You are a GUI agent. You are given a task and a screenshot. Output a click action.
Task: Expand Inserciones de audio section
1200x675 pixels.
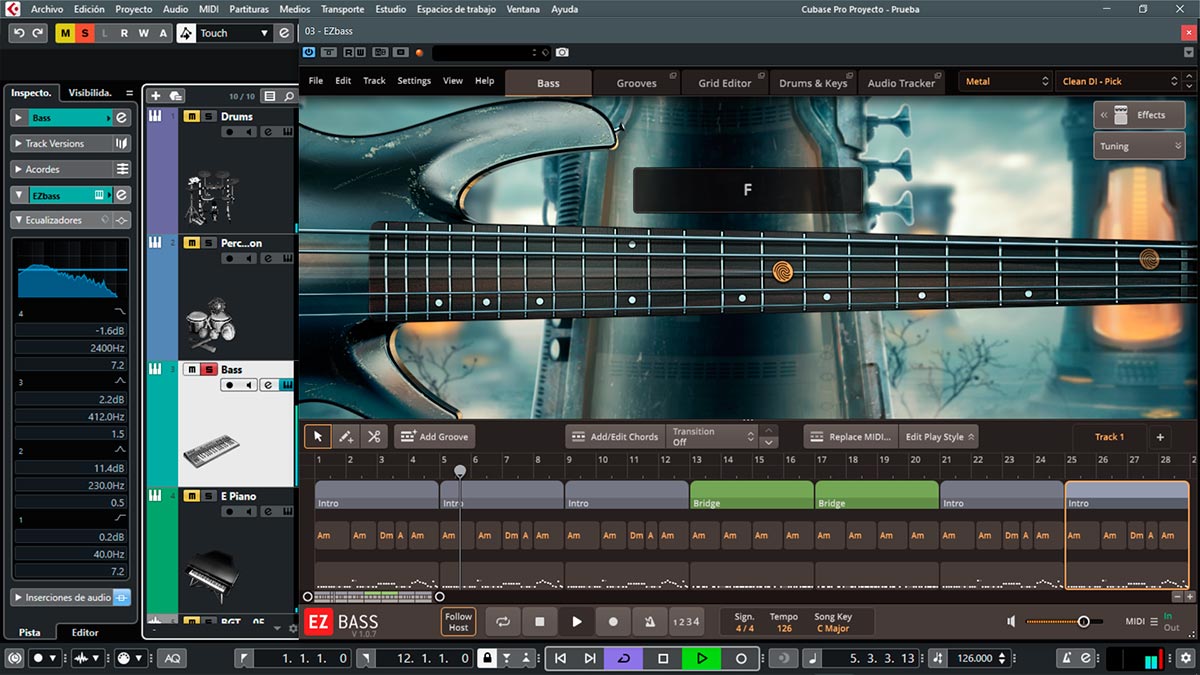click(19, 597)
